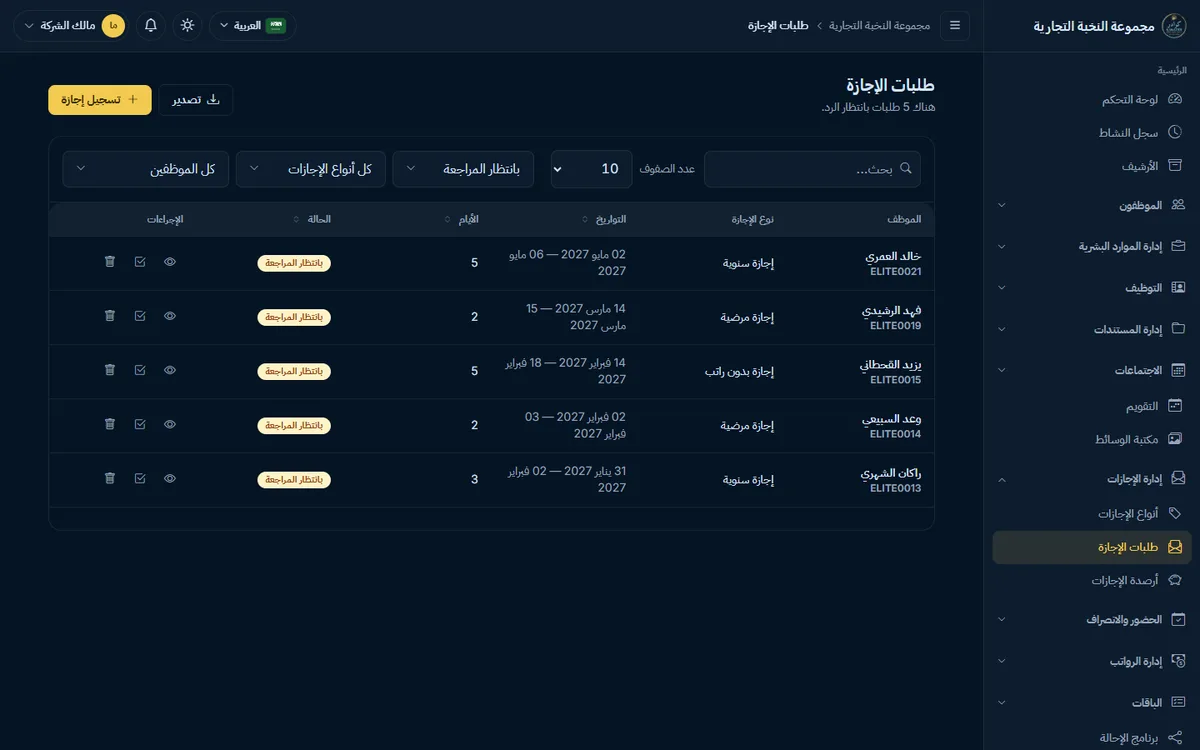
Task: Toggle the light/dark theme sun icon
Action: point(187,25)
